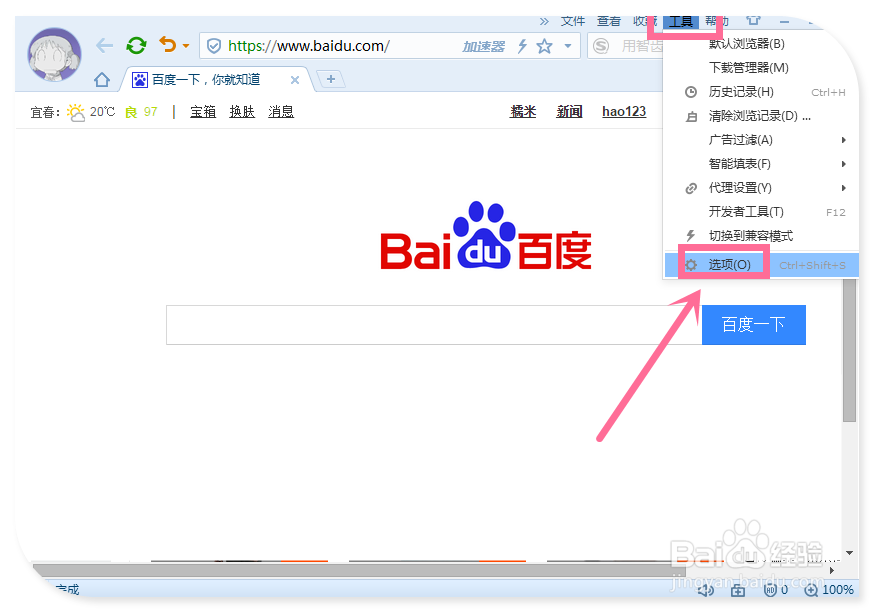Open the 换肤 link

242,112
